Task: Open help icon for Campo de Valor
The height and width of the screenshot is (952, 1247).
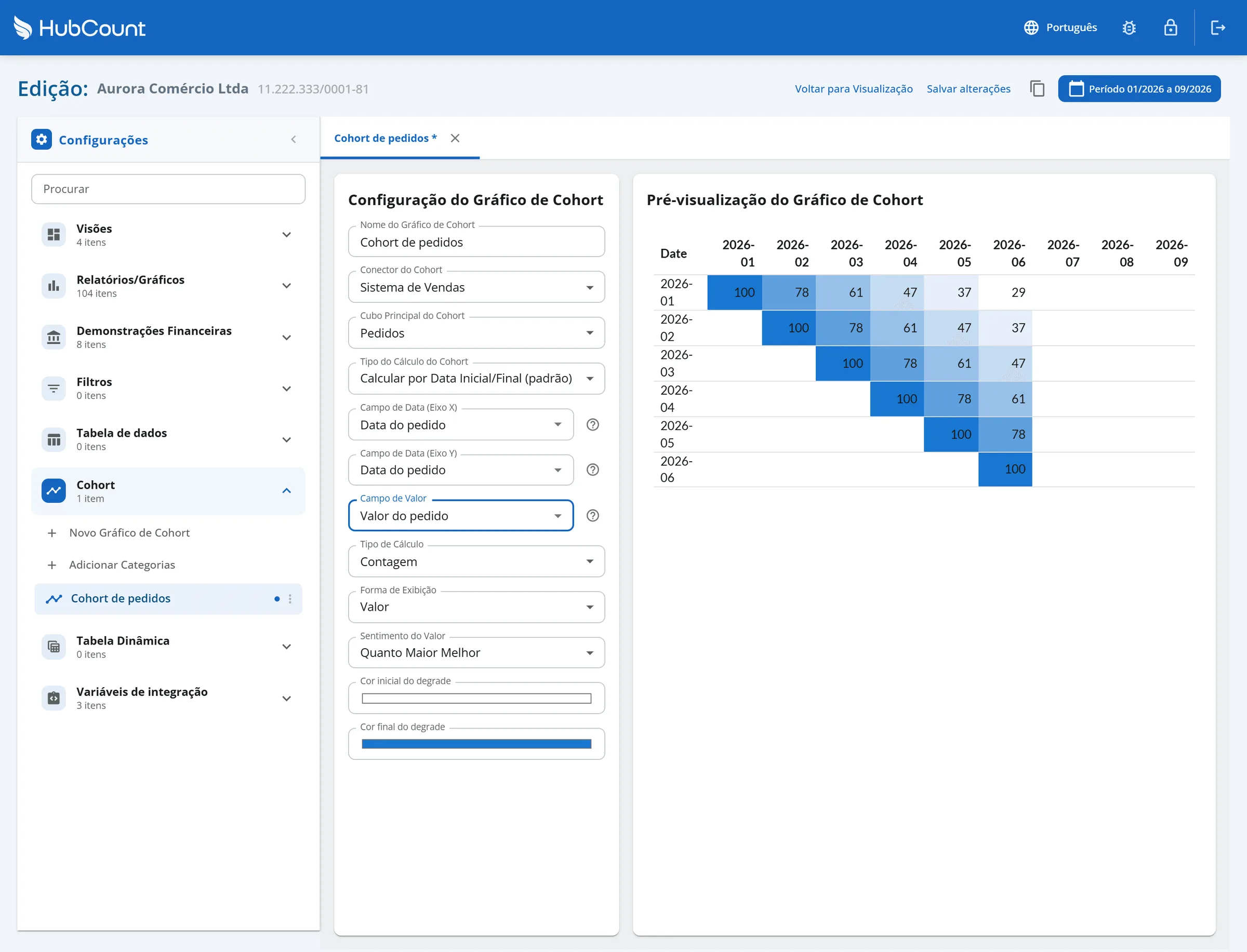Action: pyautogui.click(x=593, y=516)
